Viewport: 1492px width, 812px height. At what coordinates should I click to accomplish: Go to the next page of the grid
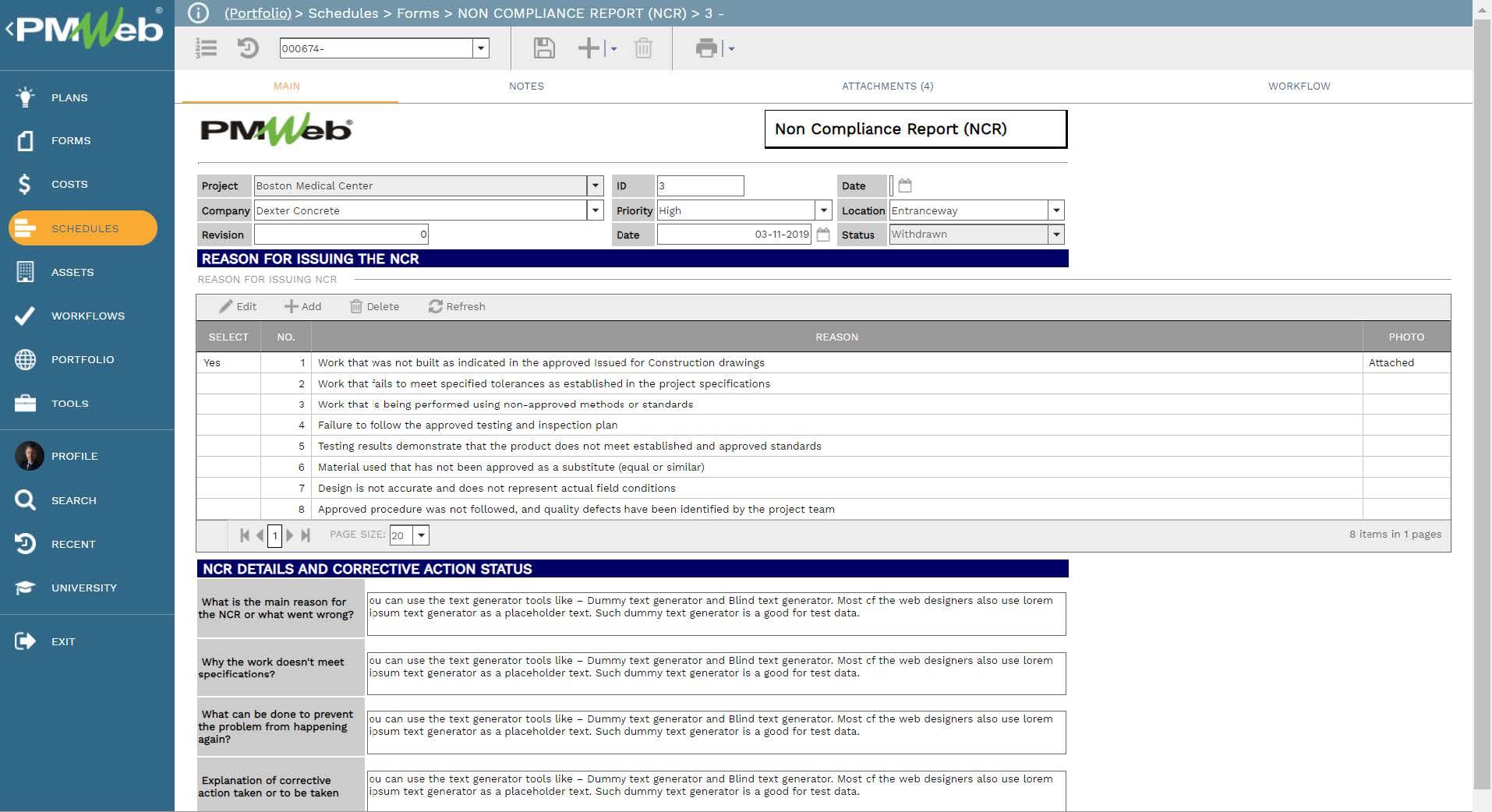click(x=290, y=535)
